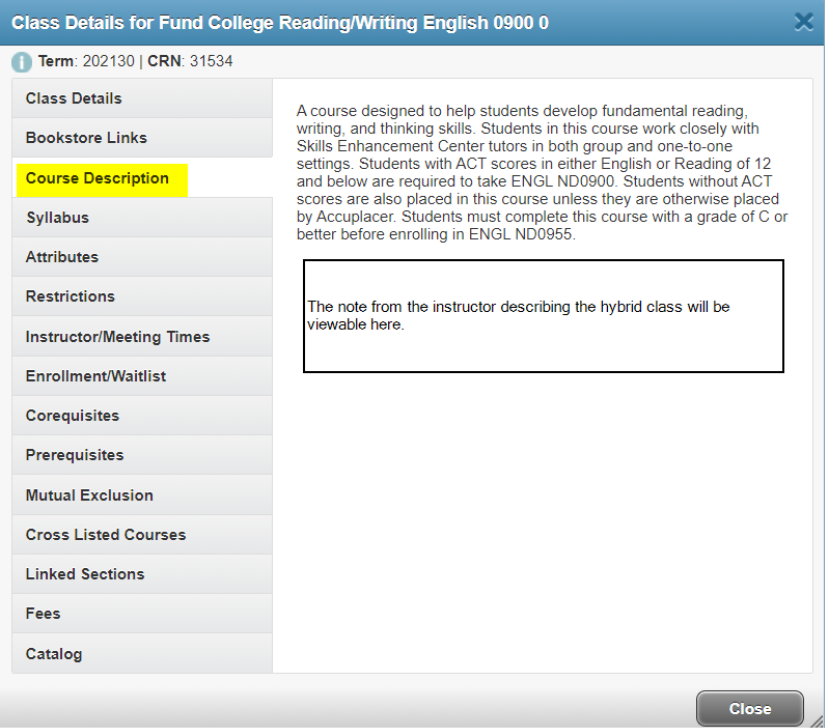The height and width of the screenshot is (728, 825).
Task: Close dialog with the X icon
Action: 802,22
